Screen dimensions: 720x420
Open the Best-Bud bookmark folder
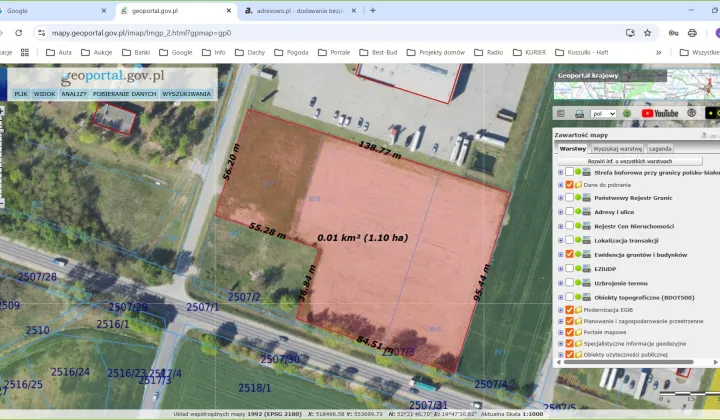(x=378, y=52)
